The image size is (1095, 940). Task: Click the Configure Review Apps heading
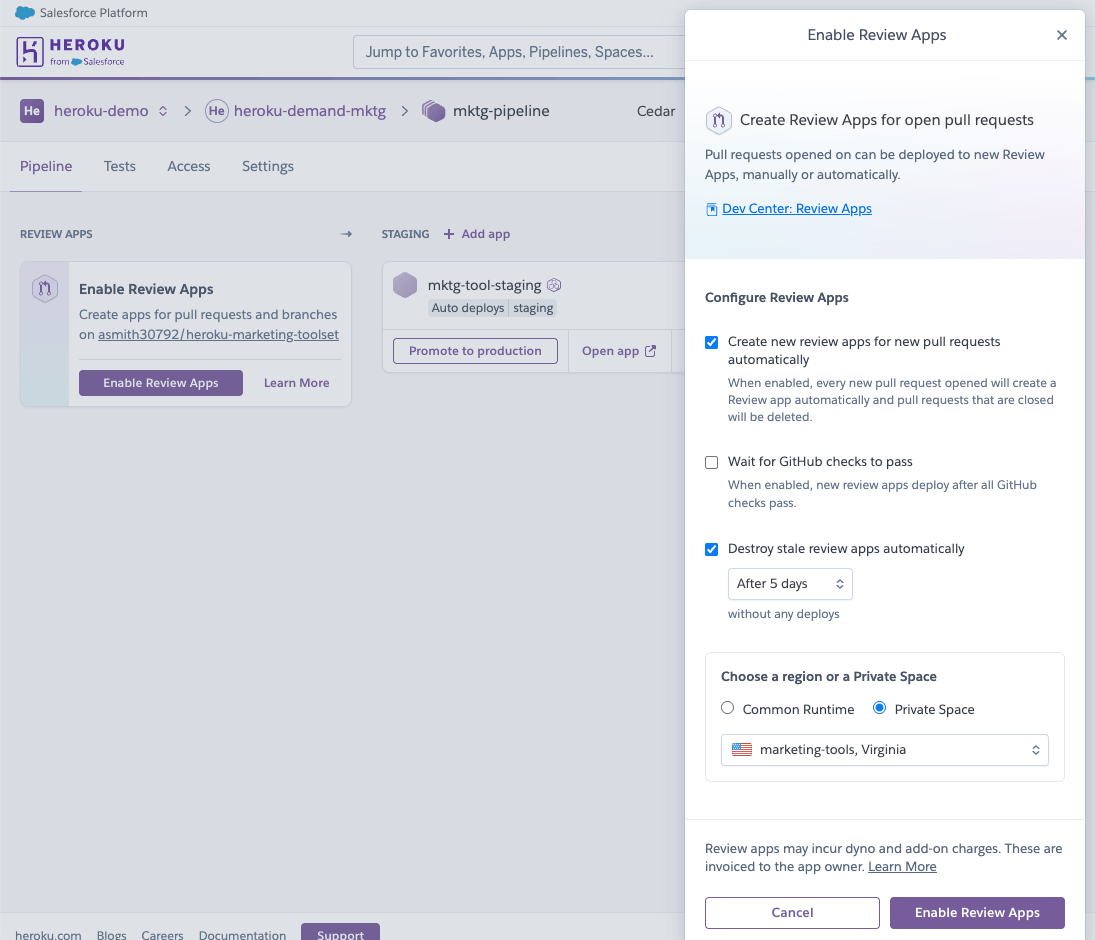click(x=777, y=298)
